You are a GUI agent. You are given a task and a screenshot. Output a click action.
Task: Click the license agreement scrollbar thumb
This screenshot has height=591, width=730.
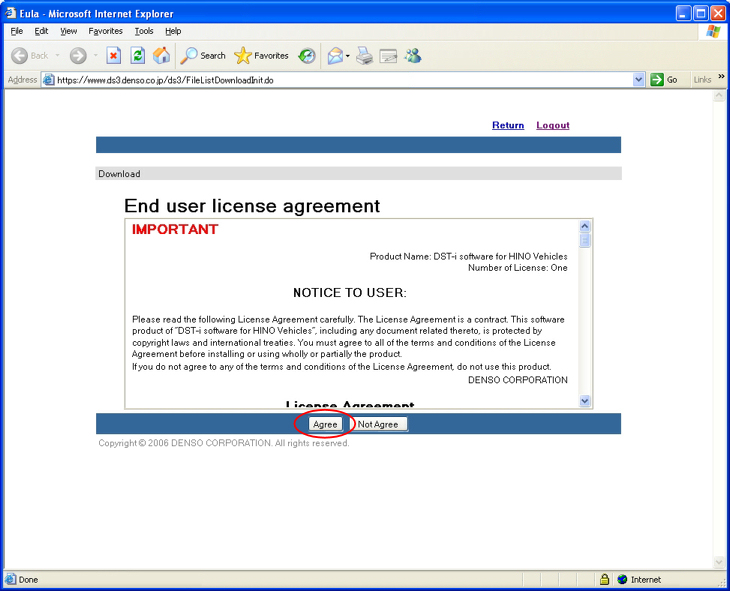pyautogui.click(x=585, y=240)
